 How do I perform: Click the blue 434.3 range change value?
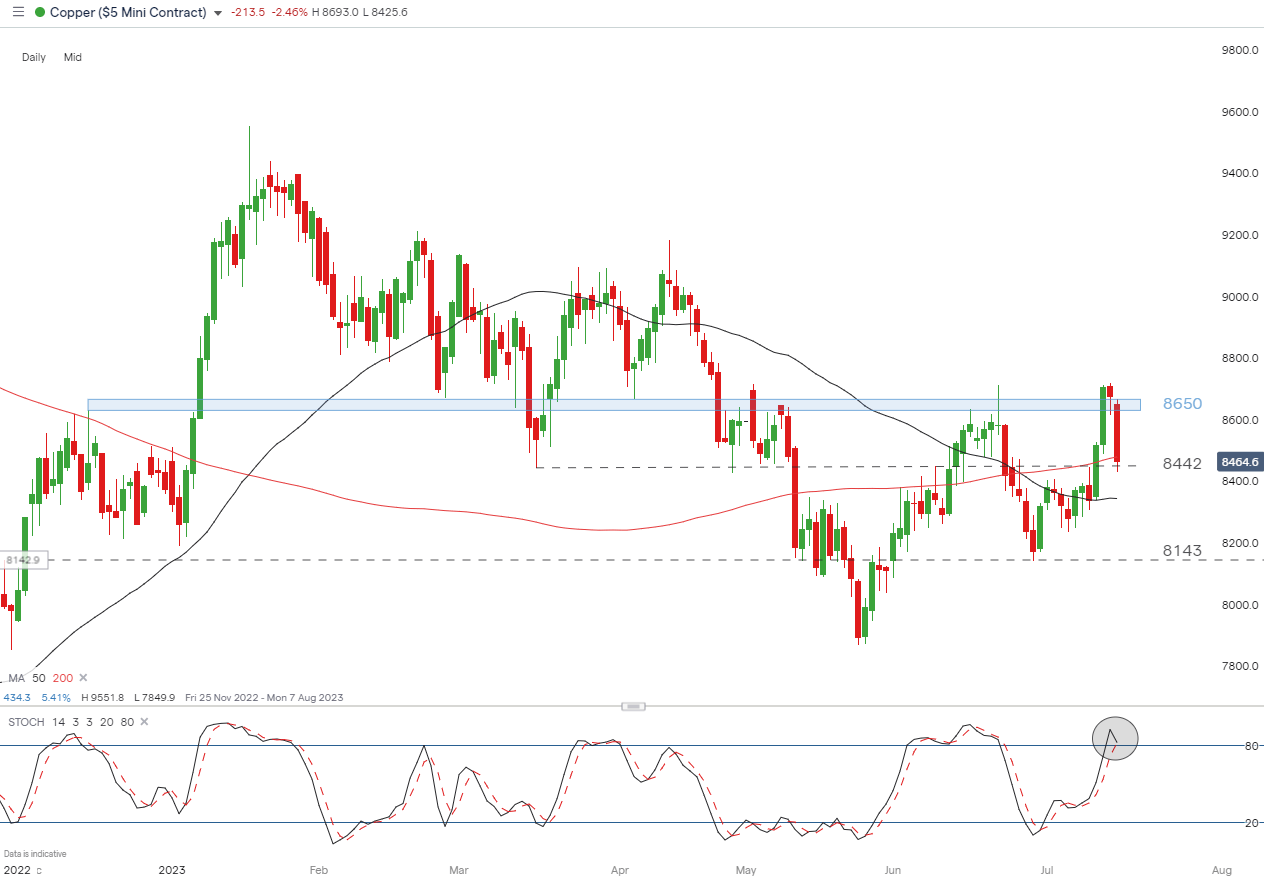(17, 697)
